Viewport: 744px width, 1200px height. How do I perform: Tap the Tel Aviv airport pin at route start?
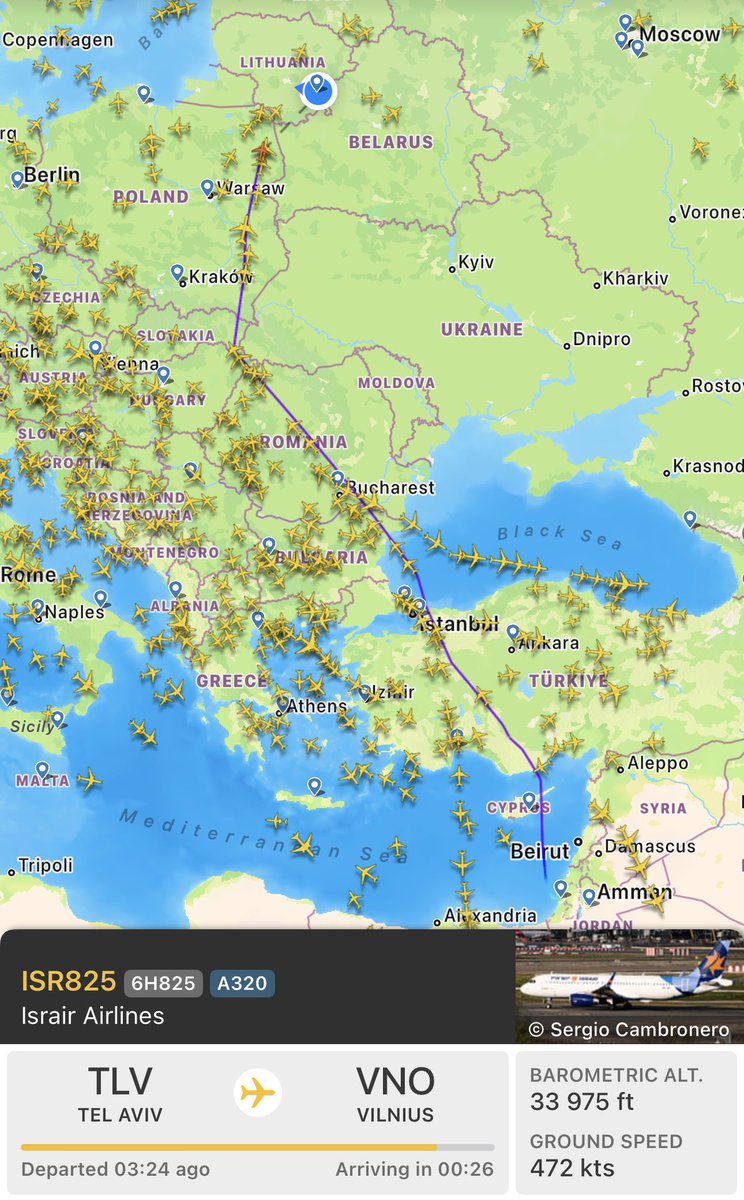click(x=561, y=888)
